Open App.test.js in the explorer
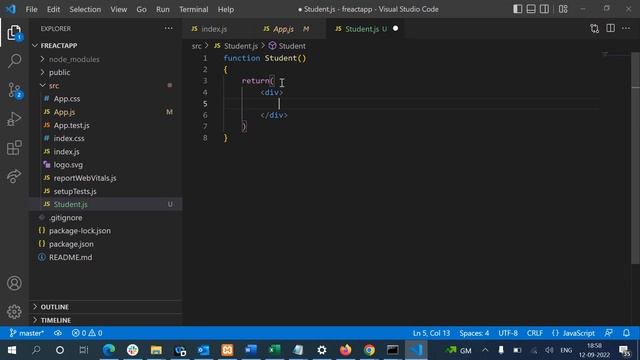 coord(105,125)
